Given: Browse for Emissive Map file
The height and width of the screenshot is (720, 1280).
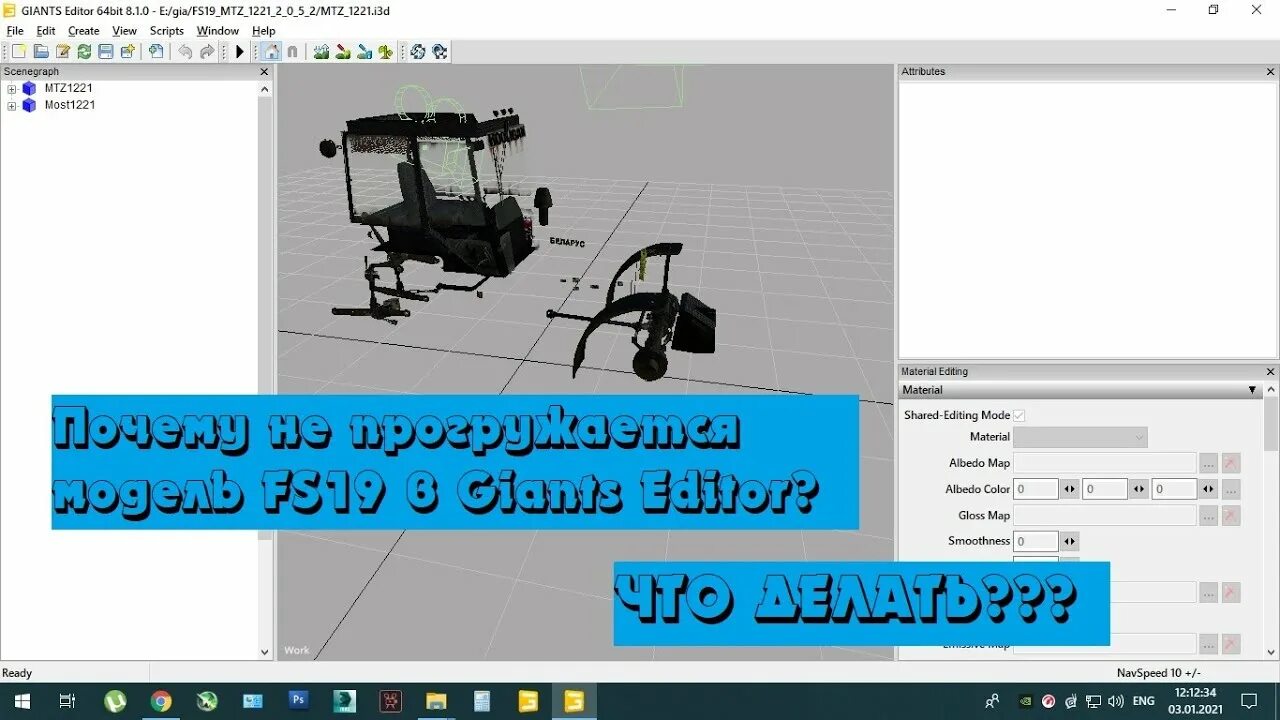Looking at the screenshot, I should [1209, 645].
